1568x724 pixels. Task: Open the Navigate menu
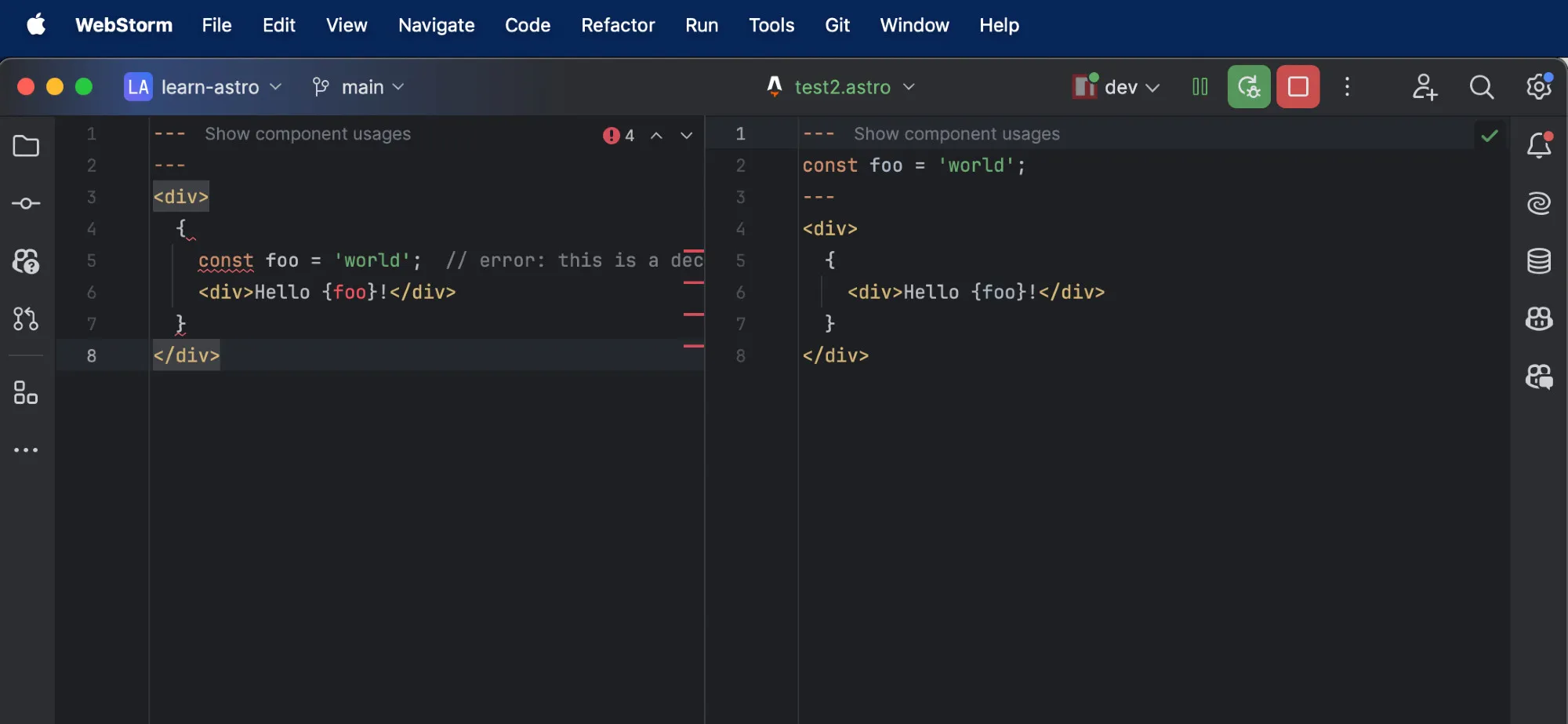pos(436,25)
